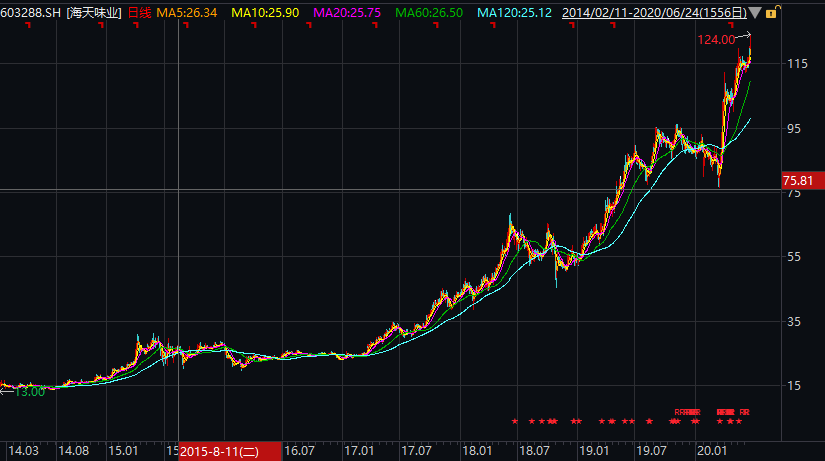Open the underlined 2014/02/11-2020/06/24 date range
The image size is (825, 461).
click(x=654, y=13)
